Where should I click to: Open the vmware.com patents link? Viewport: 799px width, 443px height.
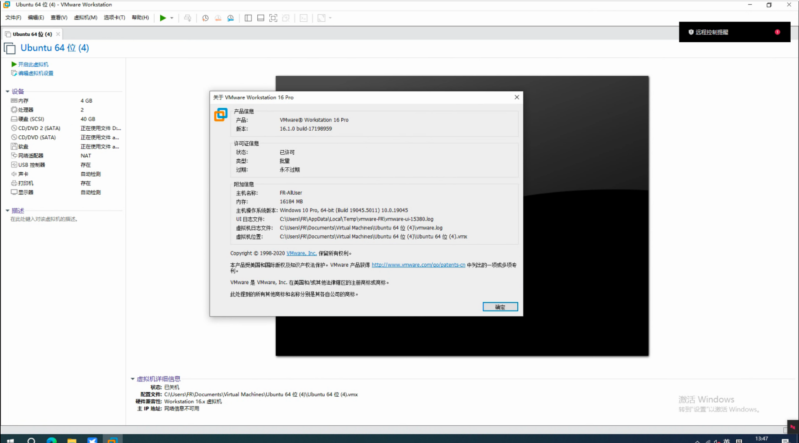tap(418, 265)
